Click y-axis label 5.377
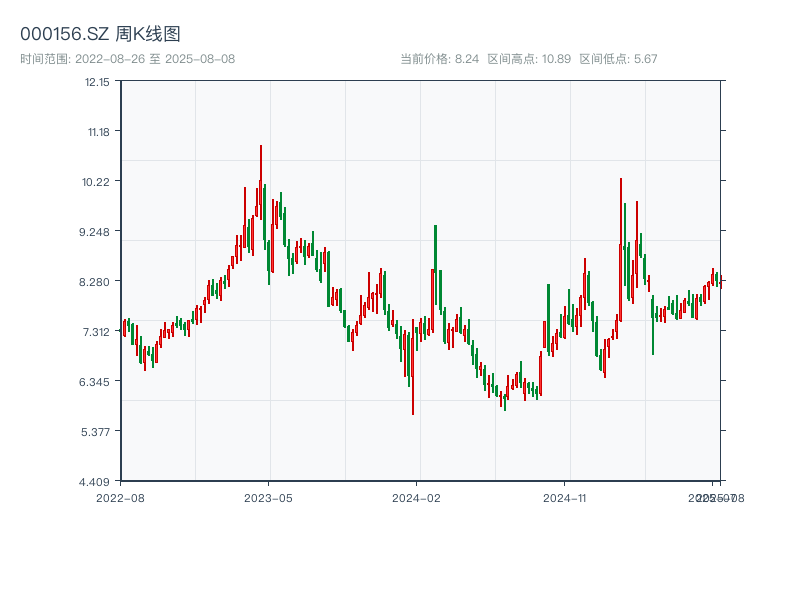This screenshot has width=800, height=600. (95, 432)
